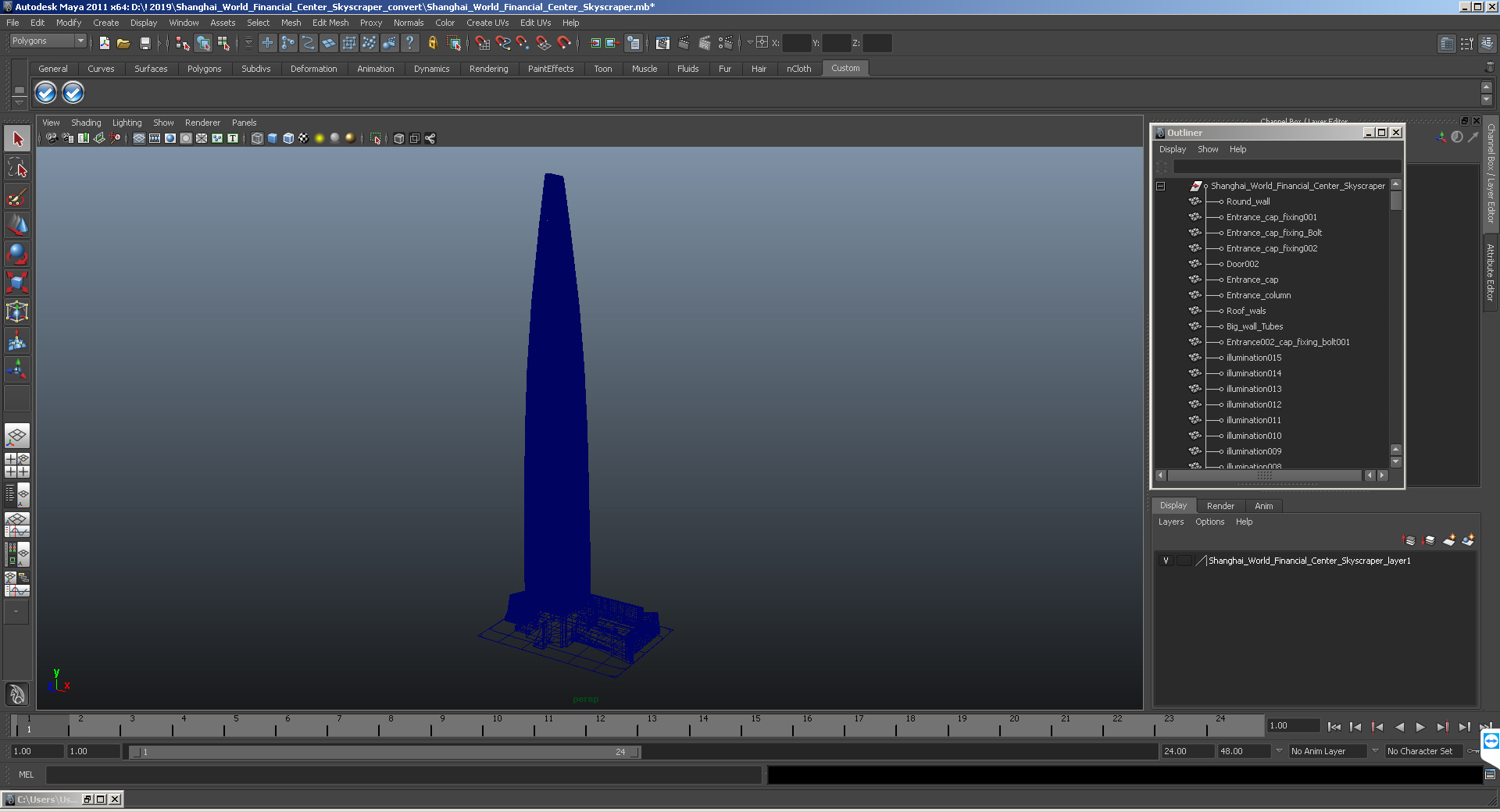This screenshot has width=1500, height=812.
Task: Switch to four view layout
Action: pyautogui.click(x=17, y=465)
